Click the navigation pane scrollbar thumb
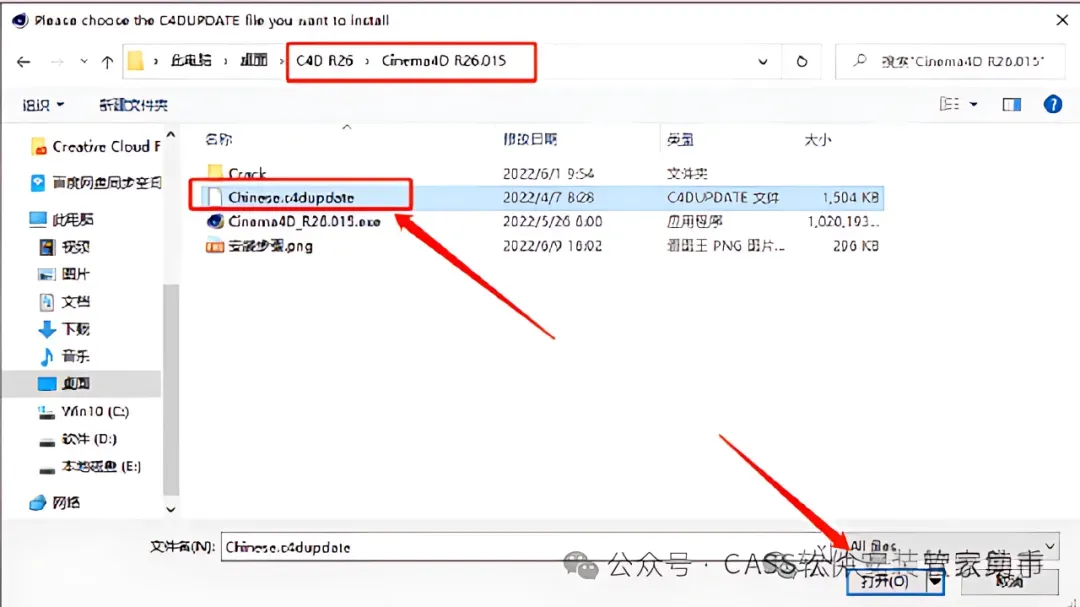The height and width of the screenshot is (607, 1080). pyautogui.click(x=171, y=389)
